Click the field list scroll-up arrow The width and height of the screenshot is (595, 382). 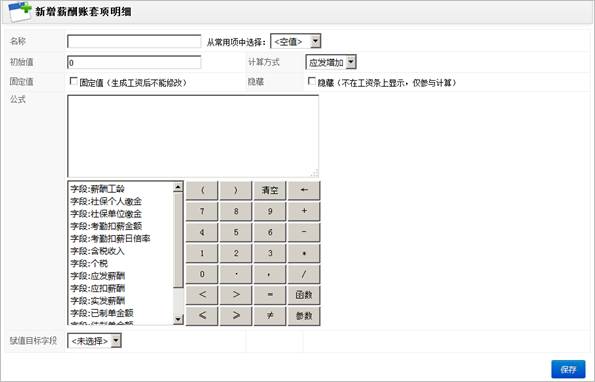tap(178, 187)
